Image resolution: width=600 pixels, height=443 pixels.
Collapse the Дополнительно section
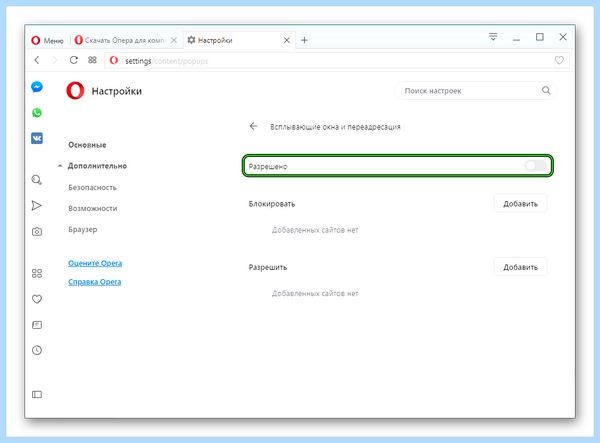[60, 166]
